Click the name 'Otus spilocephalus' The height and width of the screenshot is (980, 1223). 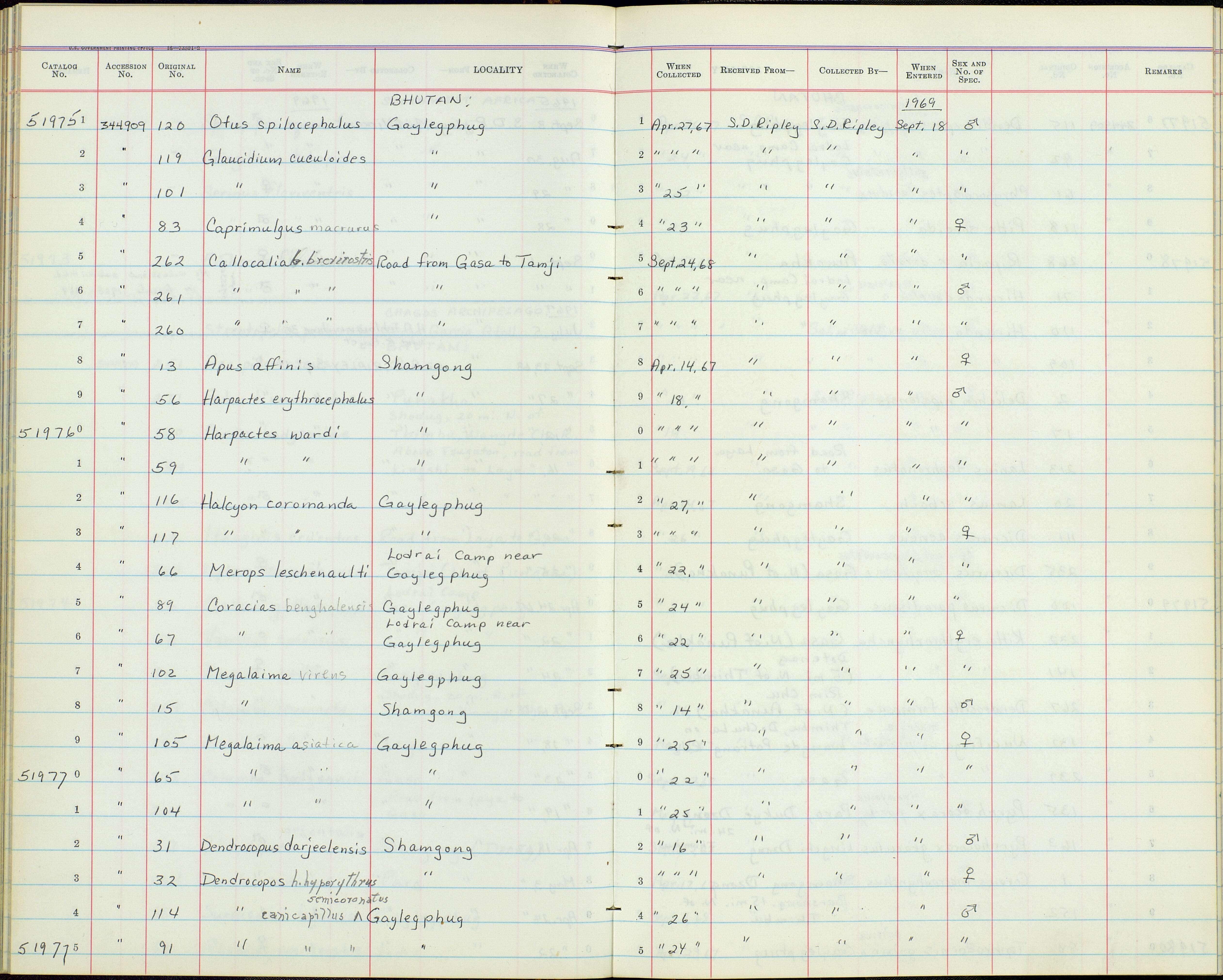click(285, 123)
